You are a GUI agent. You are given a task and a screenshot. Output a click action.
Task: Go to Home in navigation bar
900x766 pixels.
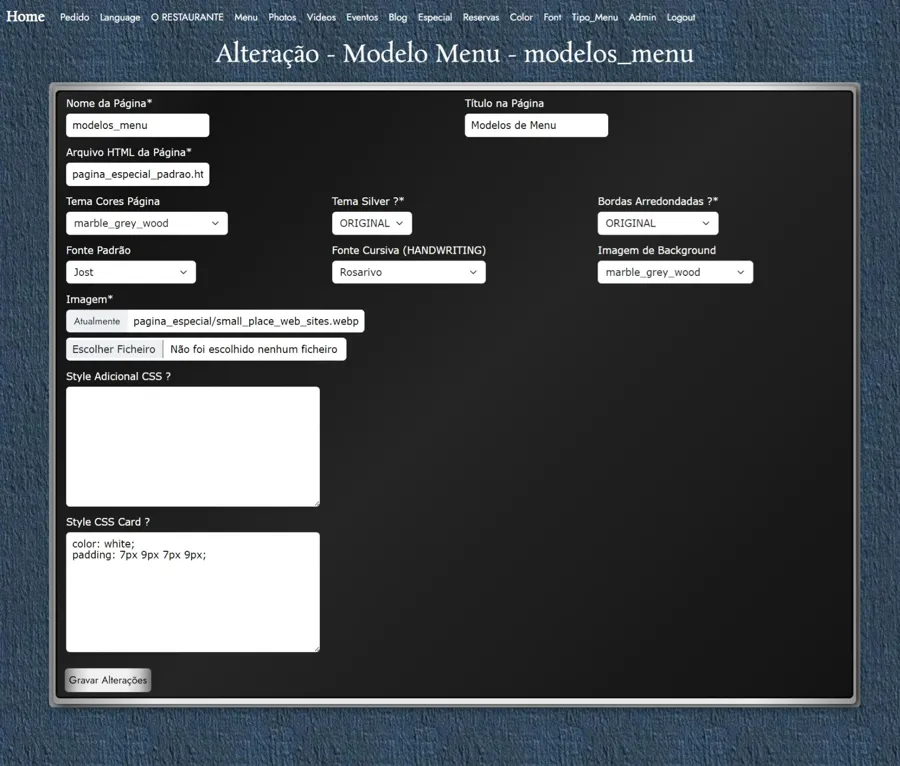click(x=25, y=17)
